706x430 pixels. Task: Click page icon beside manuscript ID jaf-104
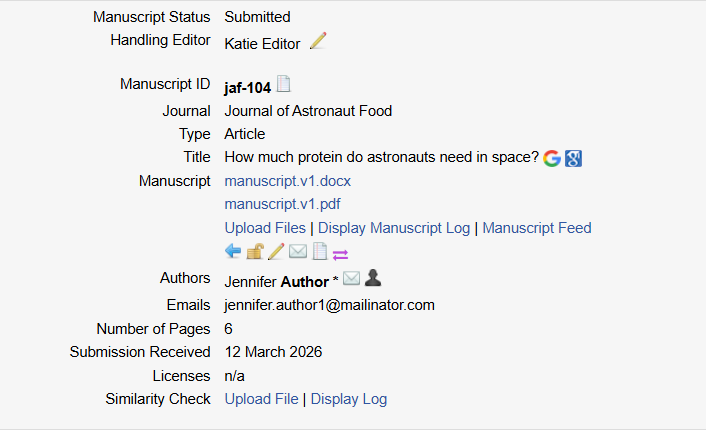(x=283, y=85)
